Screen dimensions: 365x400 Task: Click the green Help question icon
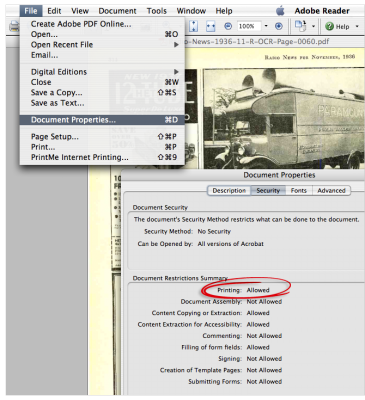pyautogui.click(x=329, y=26)
